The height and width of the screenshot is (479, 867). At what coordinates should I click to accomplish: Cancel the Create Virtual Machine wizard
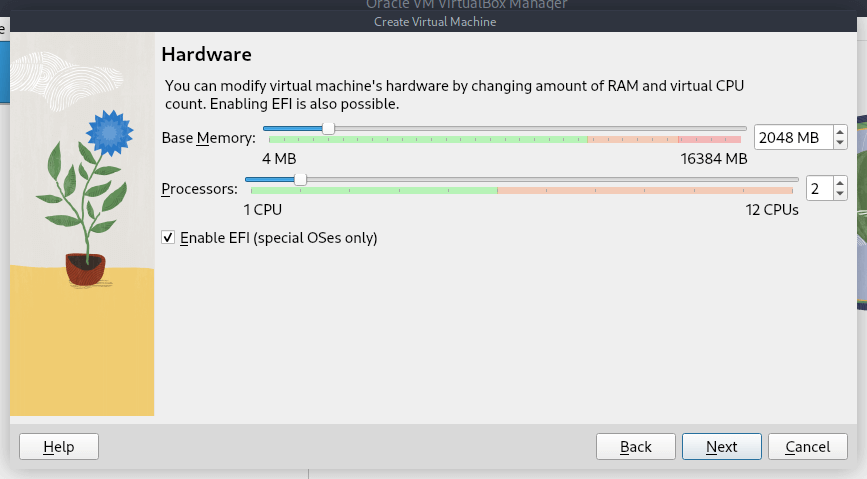(x=808, y=447)
